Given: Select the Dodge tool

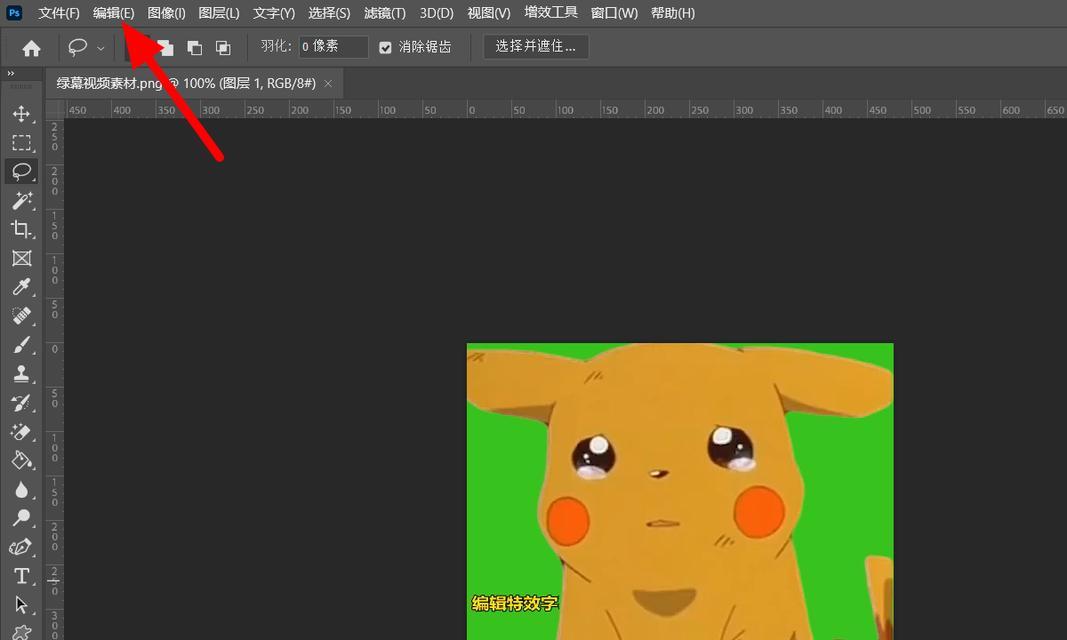Looking at the screenshot, I should [x=21, y=518].
